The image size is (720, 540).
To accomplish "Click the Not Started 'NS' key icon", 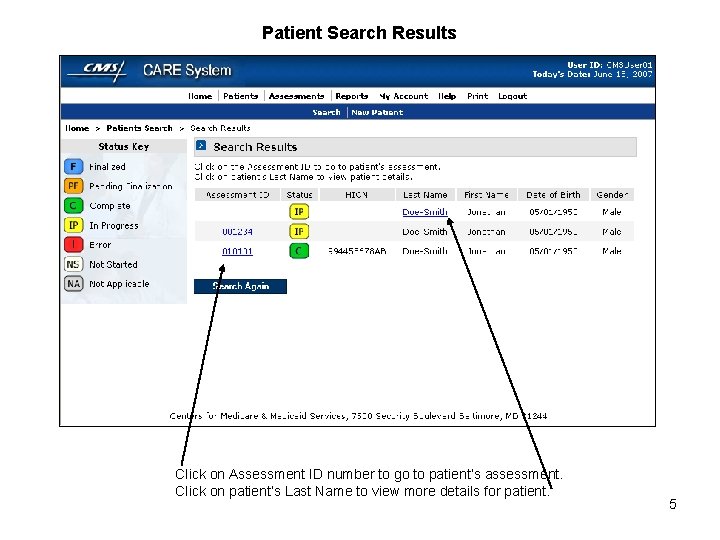I will [x=73, y=264].
